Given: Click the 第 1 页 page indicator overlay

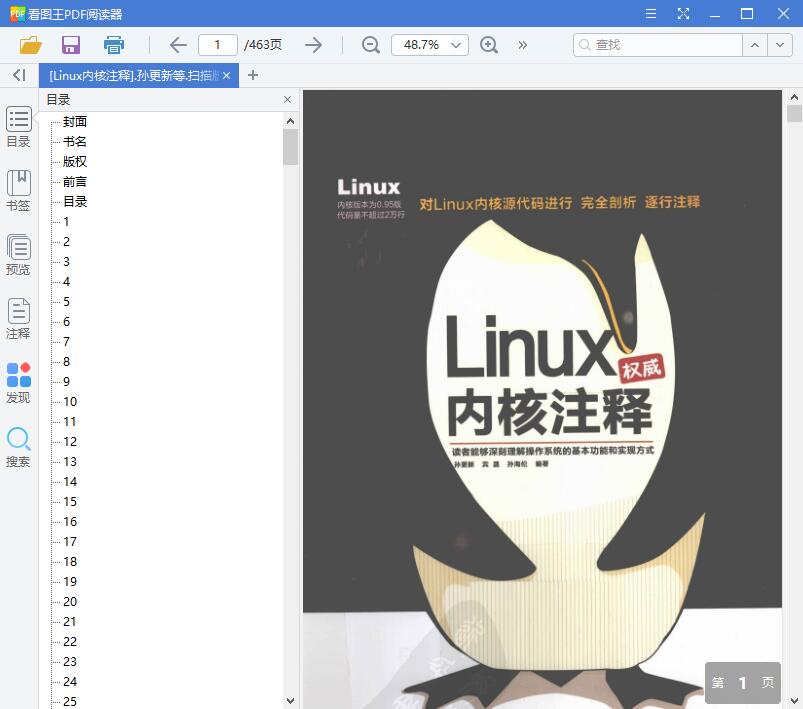Looking at the screenshot, I should (x=743, y=682).
